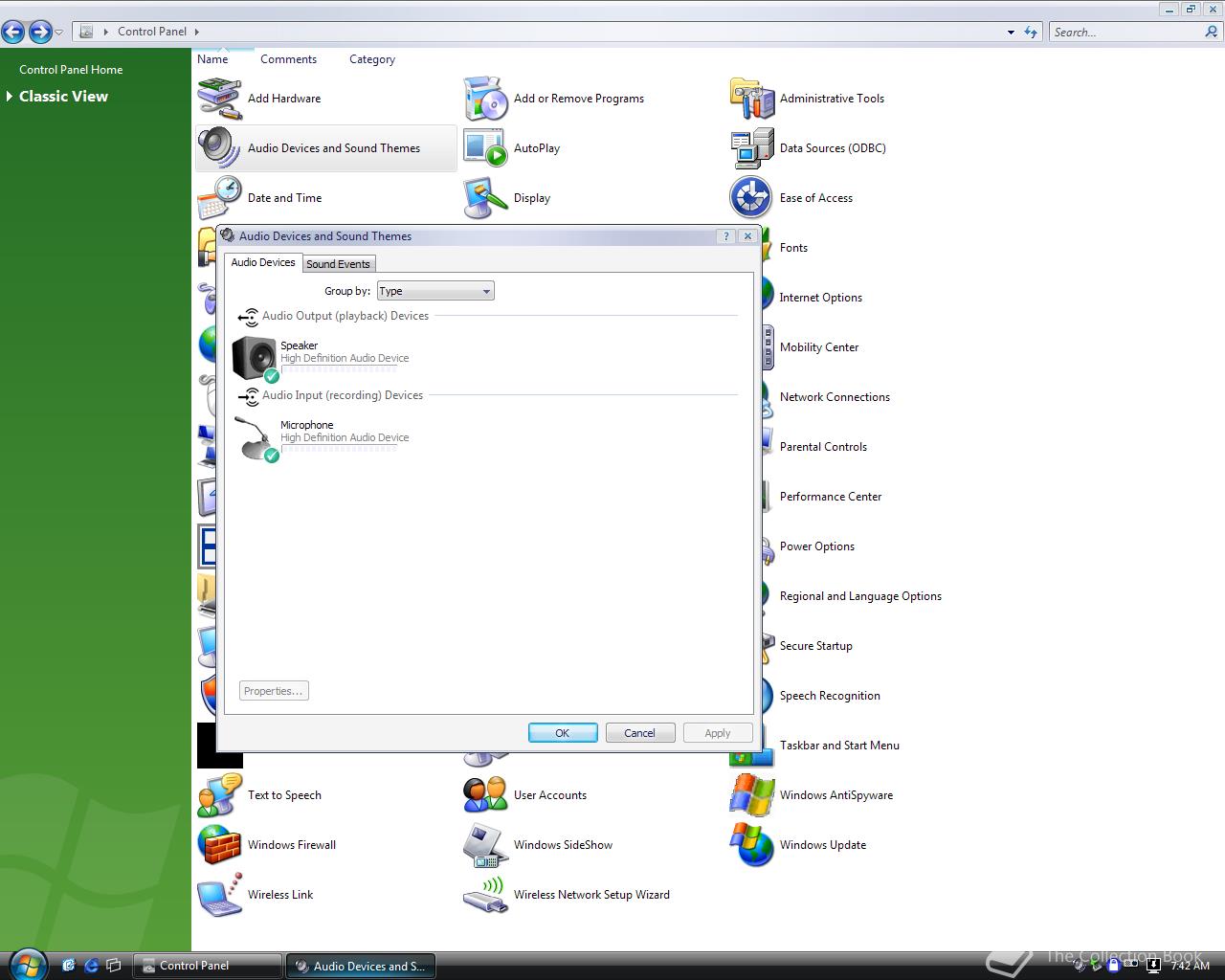
Task: Expand the address bar history dropdown
Action: click(1011, 32)
